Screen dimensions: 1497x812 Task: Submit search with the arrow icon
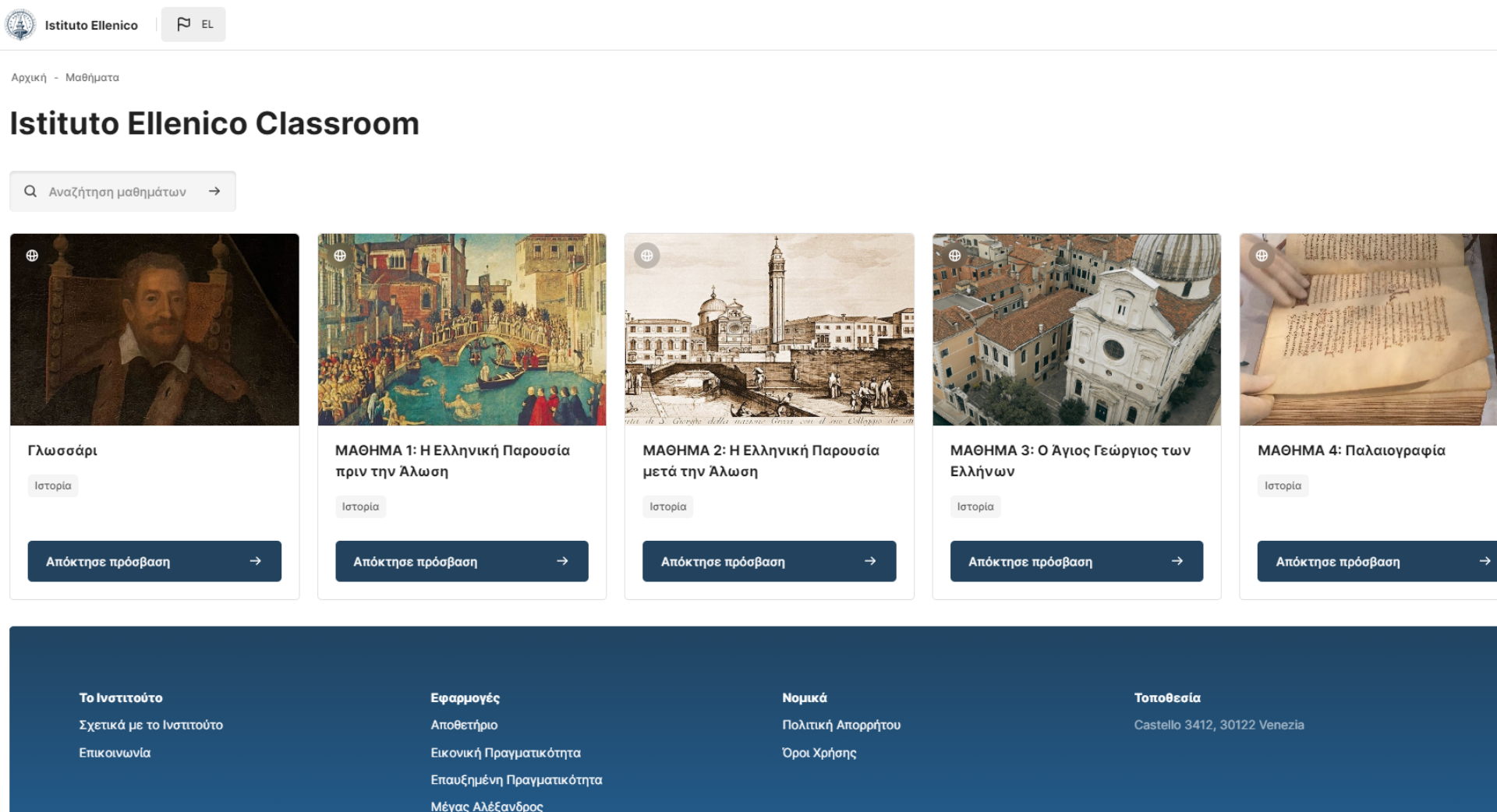(214, 191)
